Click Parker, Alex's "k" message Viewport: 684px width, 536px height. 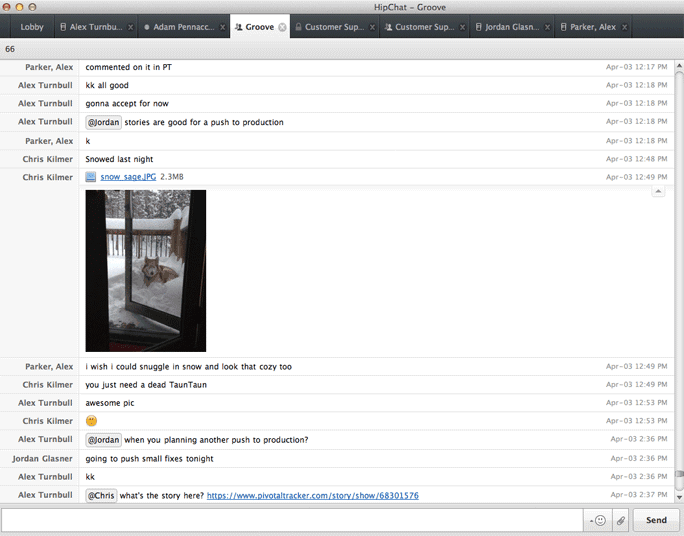click(88, 141)
